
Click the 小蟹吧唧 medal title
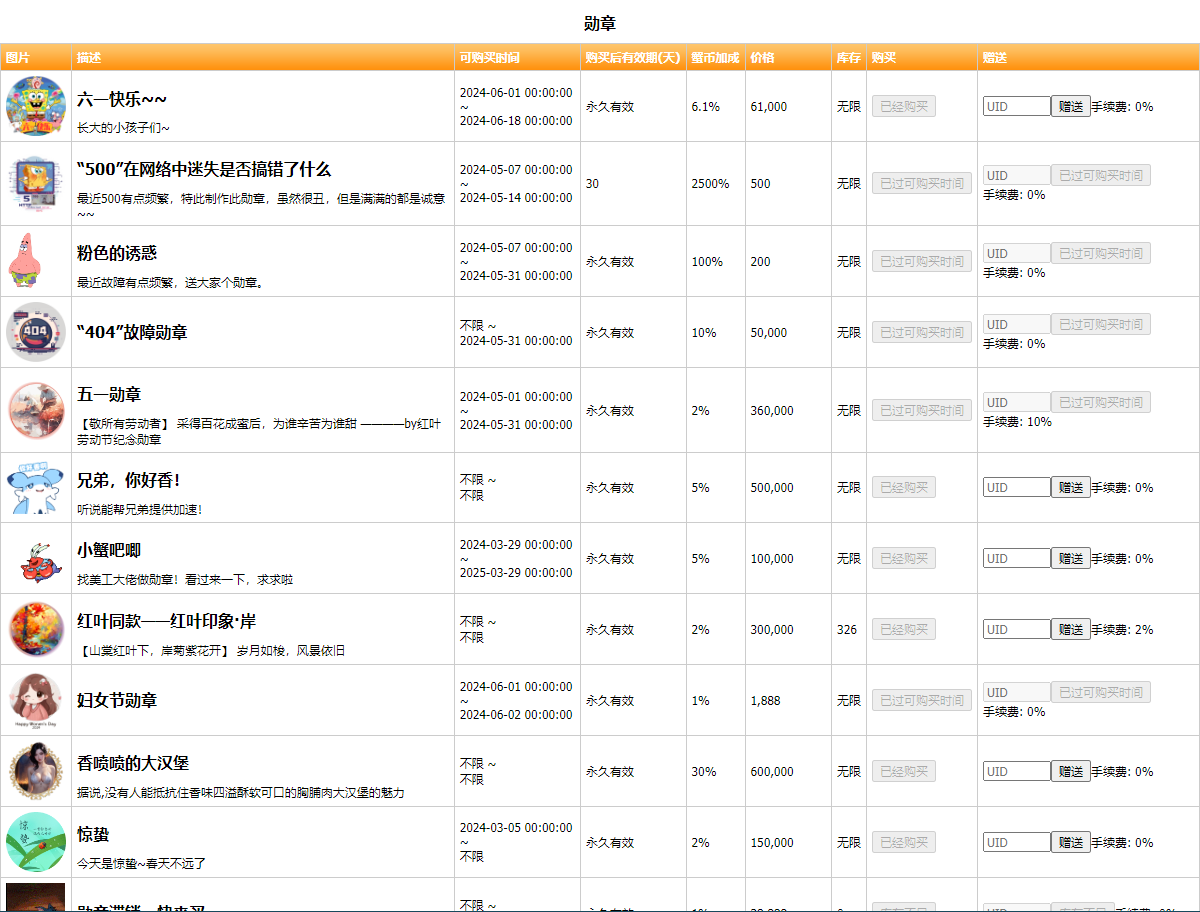click(x=109, y=550)
